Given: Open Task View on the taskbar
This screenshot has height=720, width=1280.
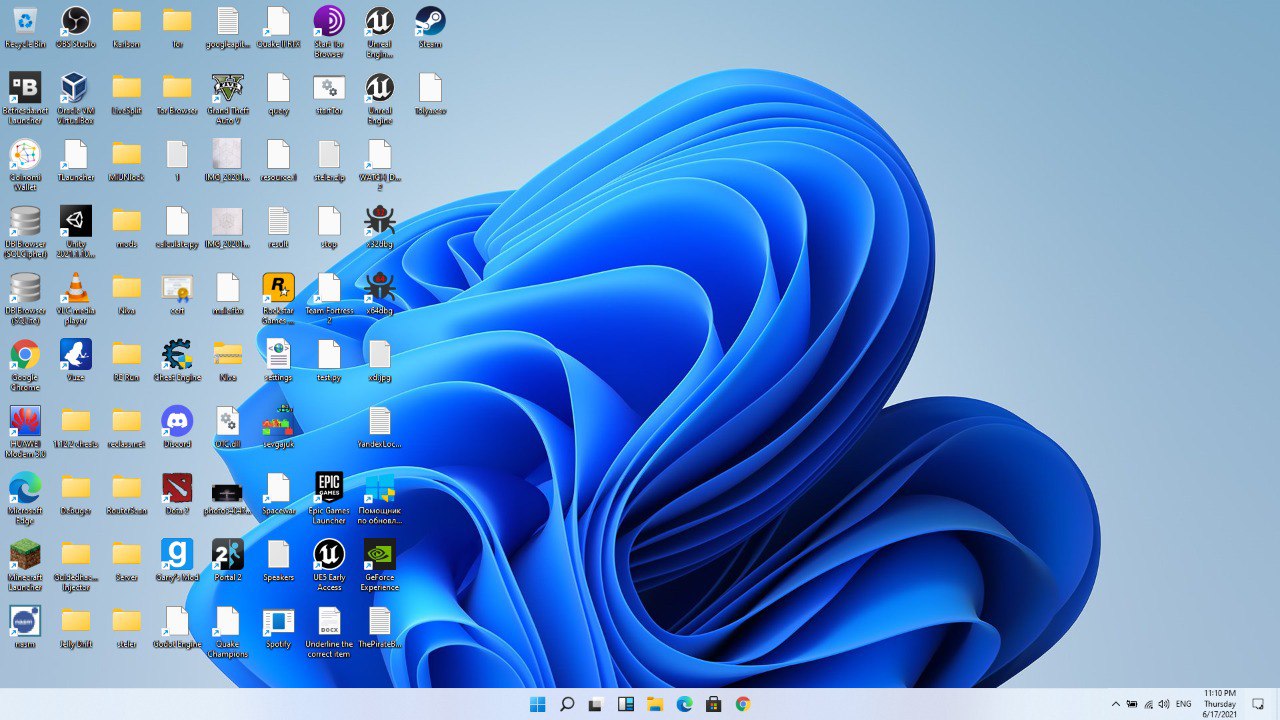Looking at the screenshot, I should coord(596,704).
